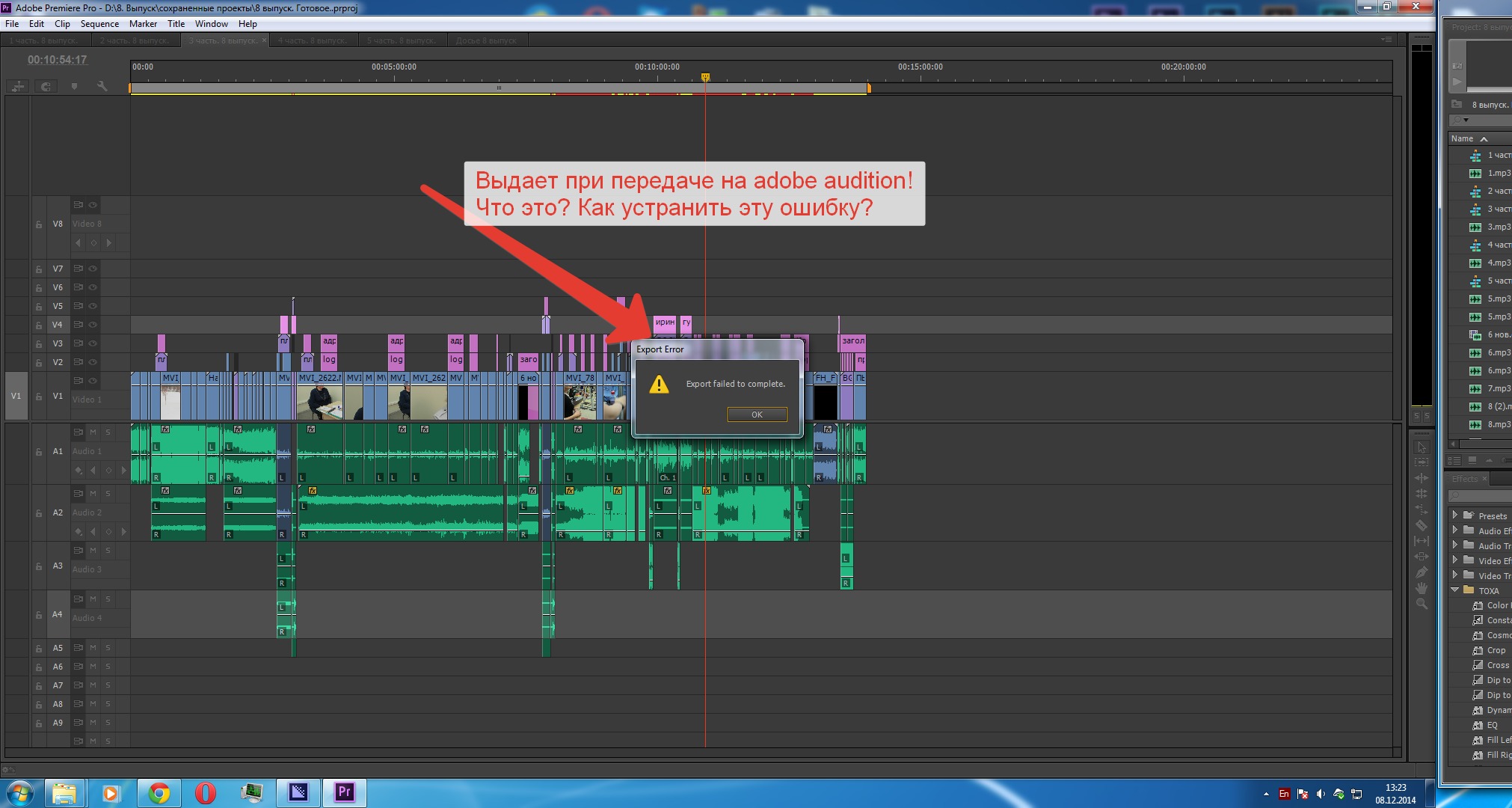Image resolution: width=1512 pixels, height=808 pixels.
Task: Click the timeline playhead marker
Action: [x=705, y=77]
